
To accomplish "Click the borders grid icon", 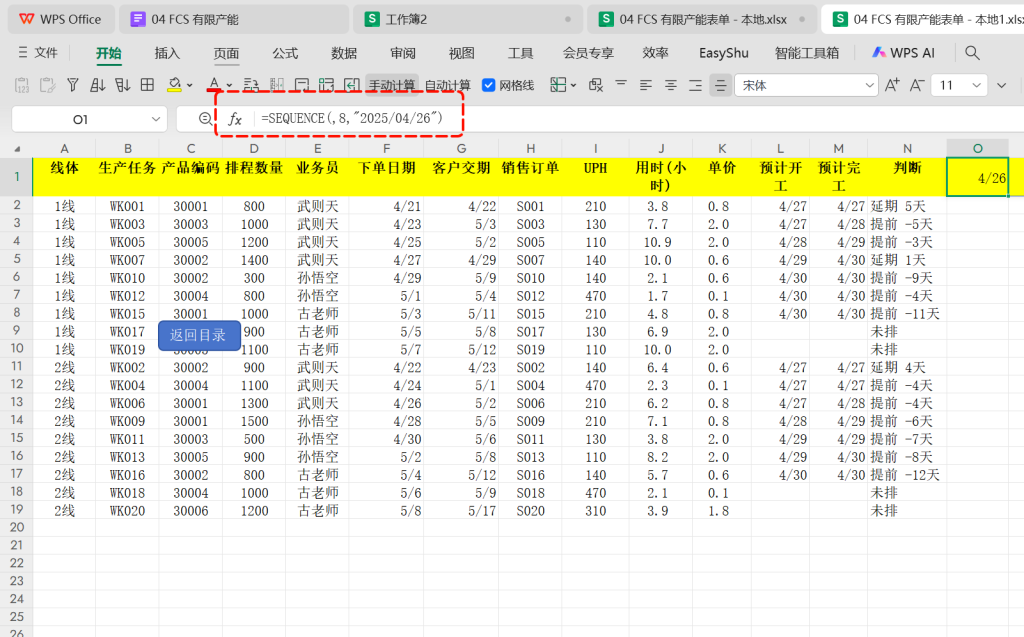I will (148, 85).
